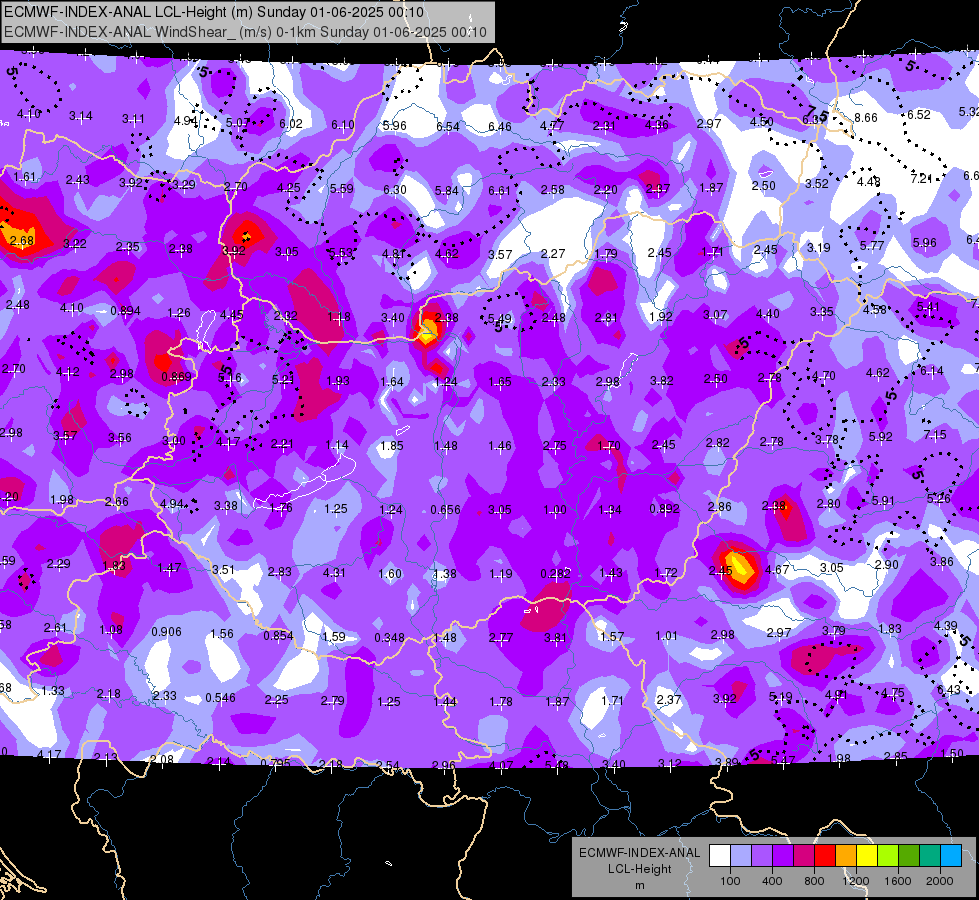979x900 pixels.
Task: Click the wind shear value 5.53
Action: tap(342, 252)
